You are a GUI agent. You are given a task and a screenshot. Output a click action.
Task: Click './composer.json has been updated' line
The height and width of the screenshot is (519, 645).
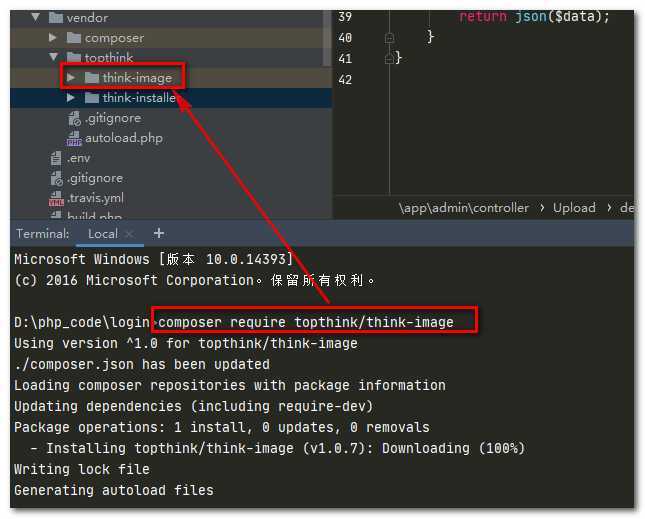point(142,364)
